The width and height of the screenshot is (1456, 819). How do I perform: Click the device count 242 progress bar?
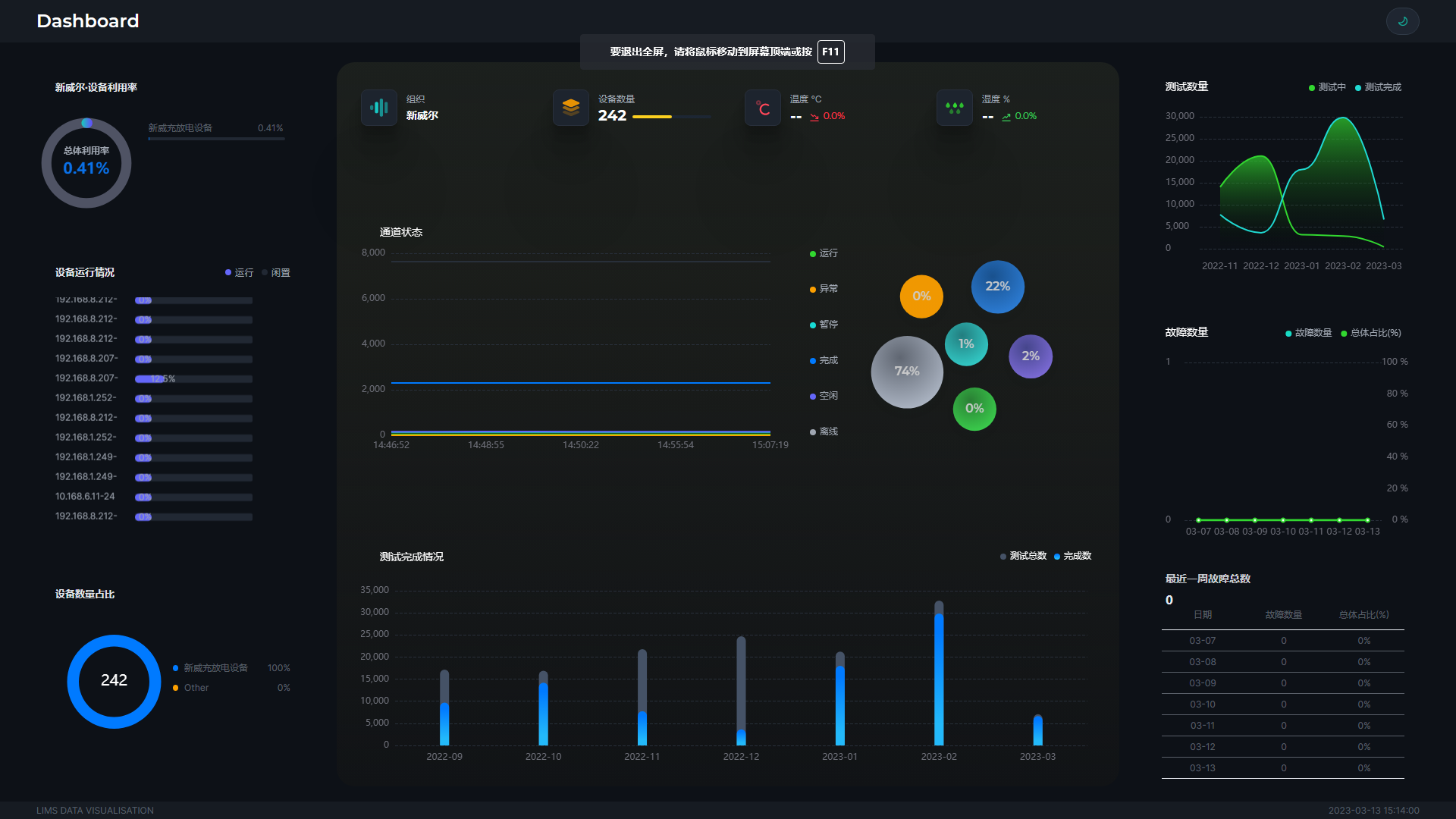tap(672, 117)
